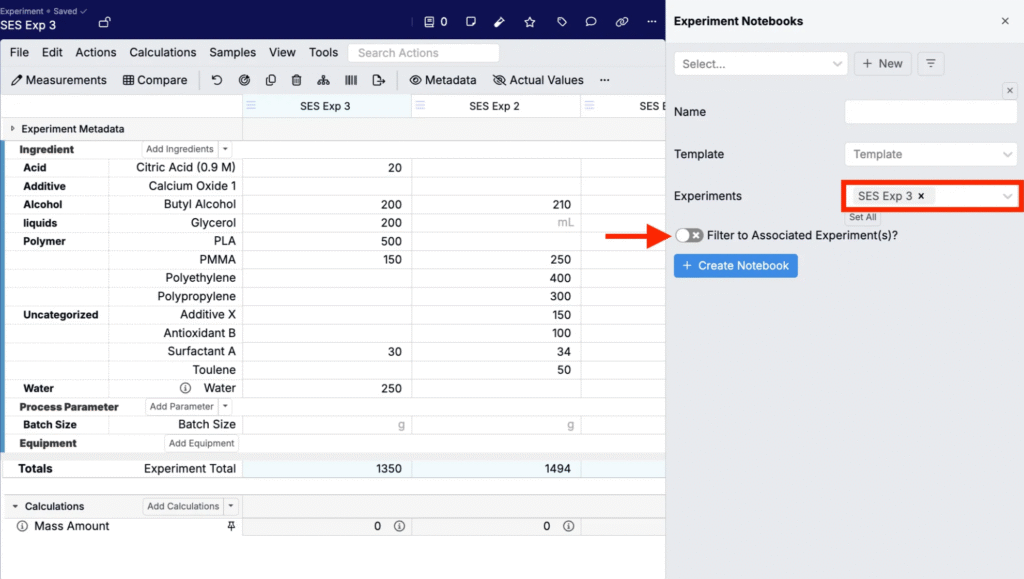The image size is (1024, 579).
Task: Open the Add Parameter dropdown arrow
Action: [225, 406]
